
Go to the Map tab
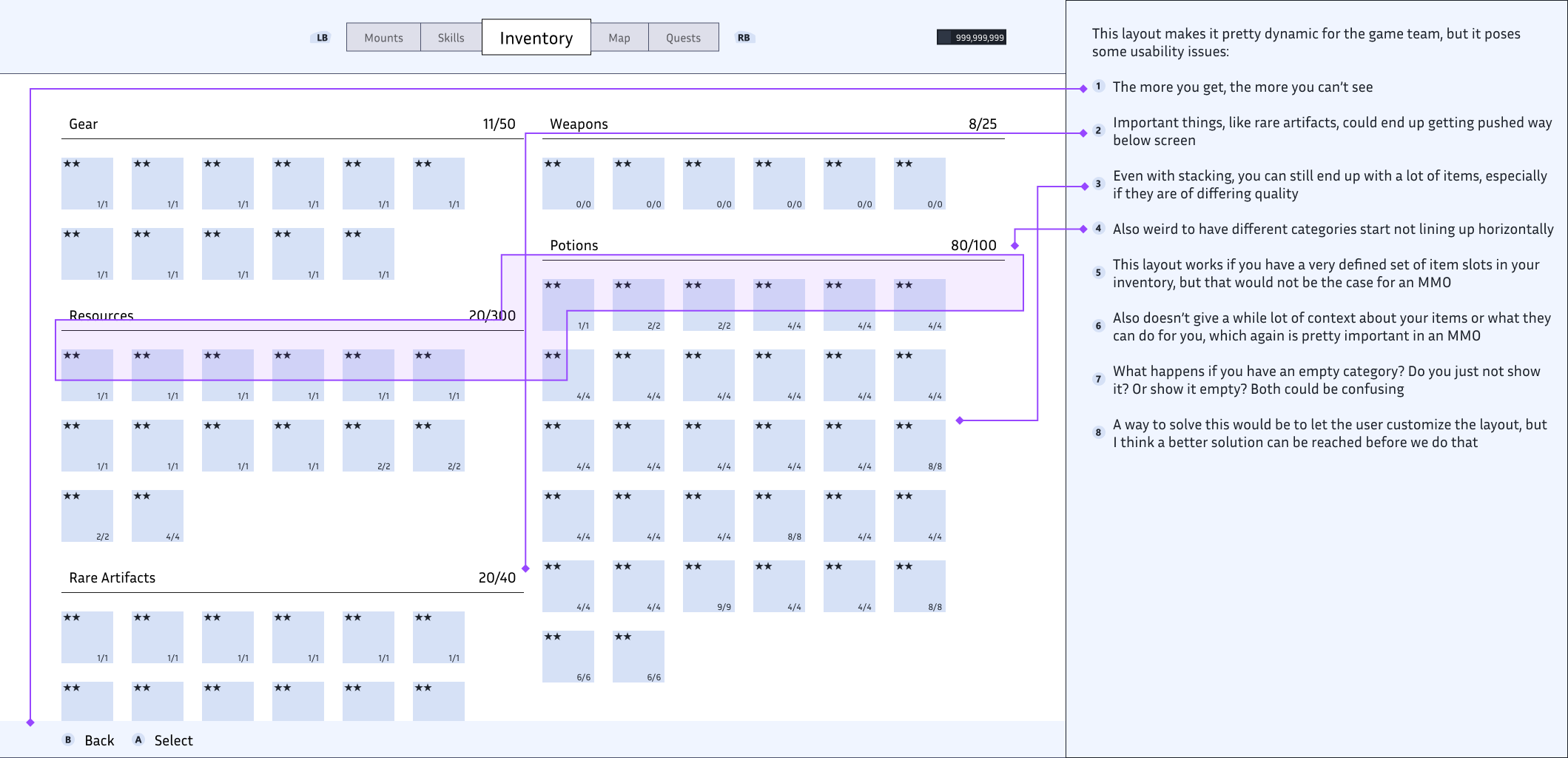tap(619, 38)
